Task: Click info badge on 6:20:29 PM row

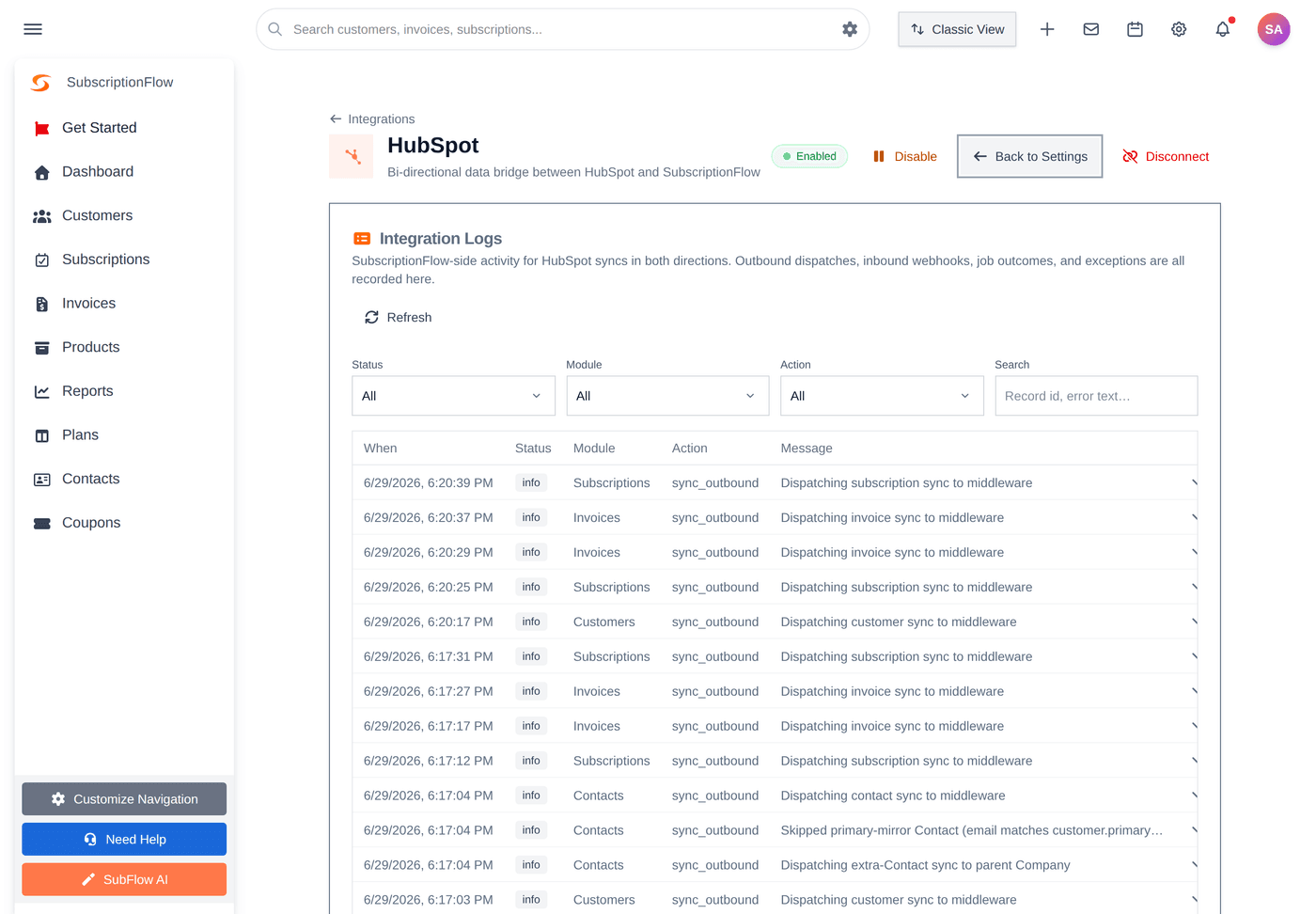Action: (531, 552)
